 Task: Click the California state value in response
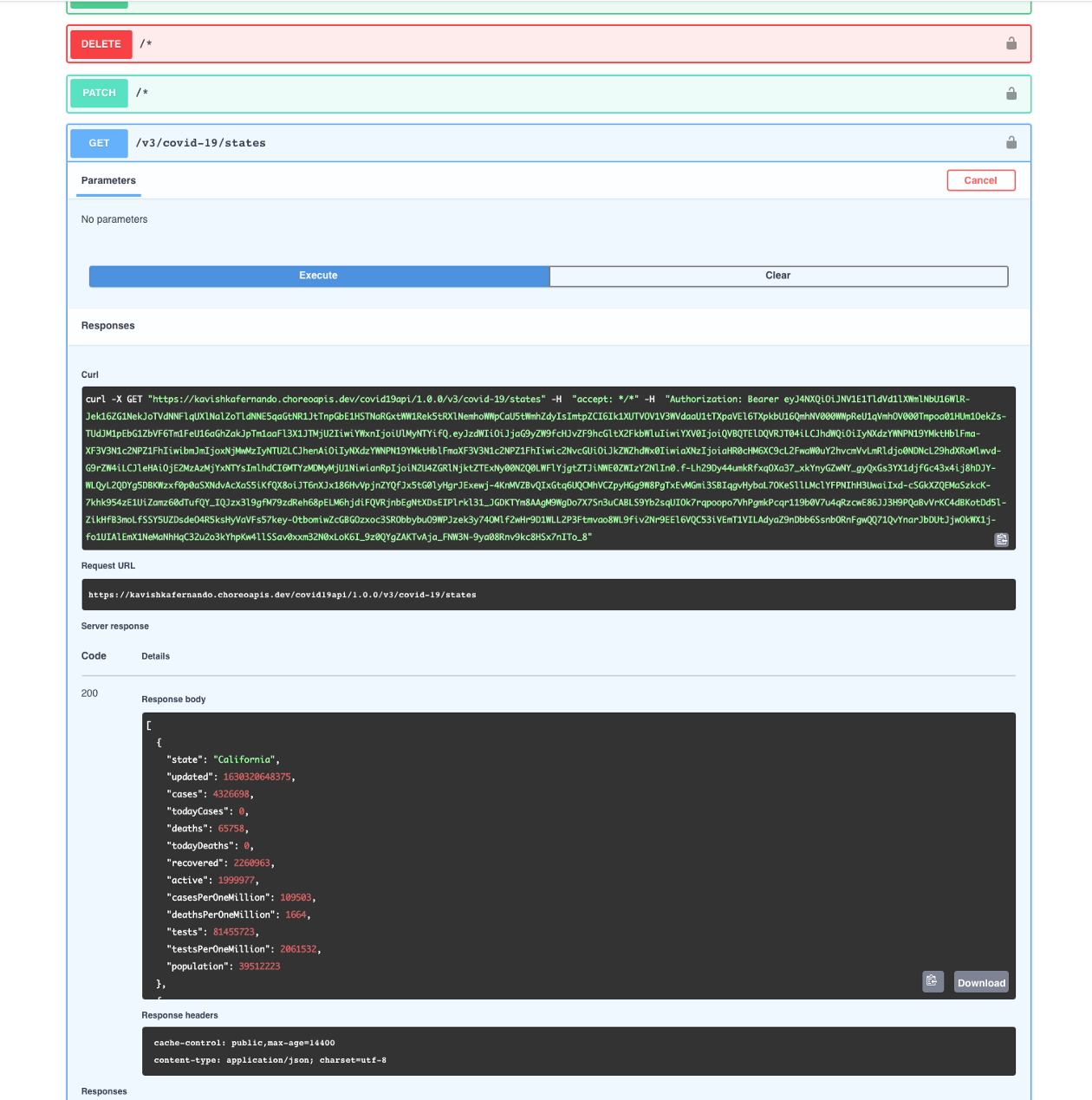(x=244, y=760)
